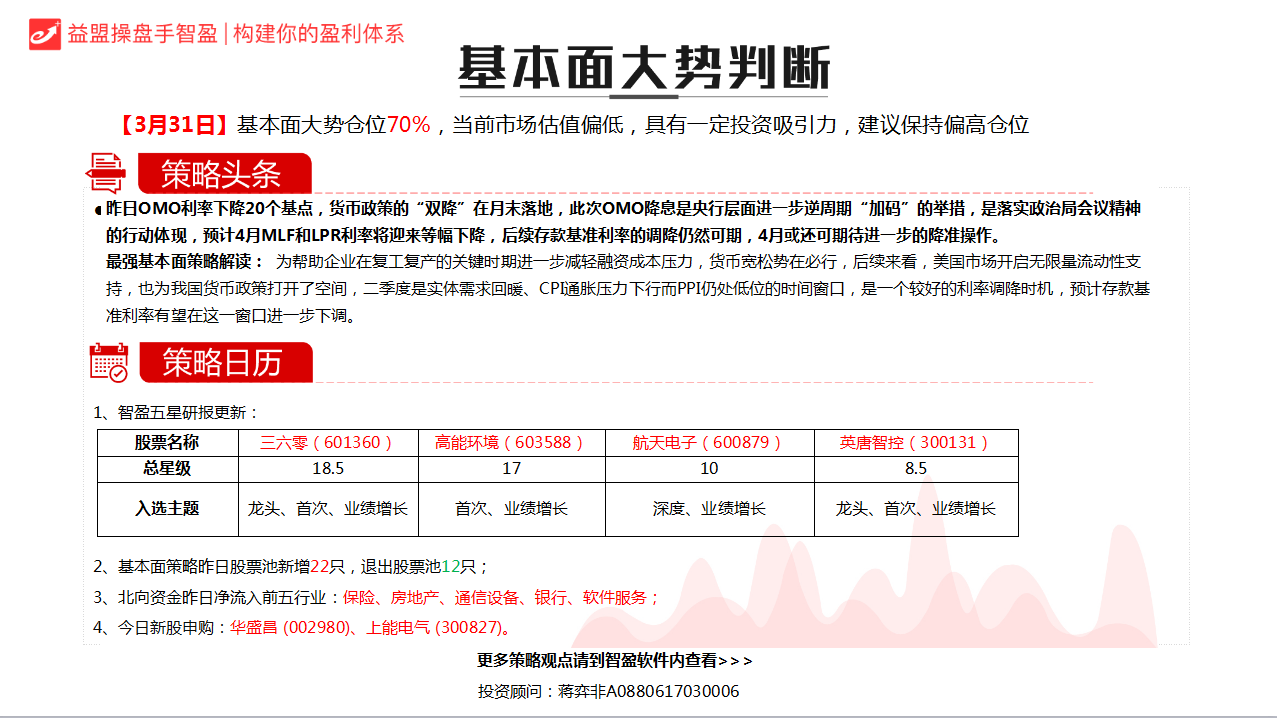Click the 入选主题 row header
This screenshot has width=1277, height=718.
166,508
